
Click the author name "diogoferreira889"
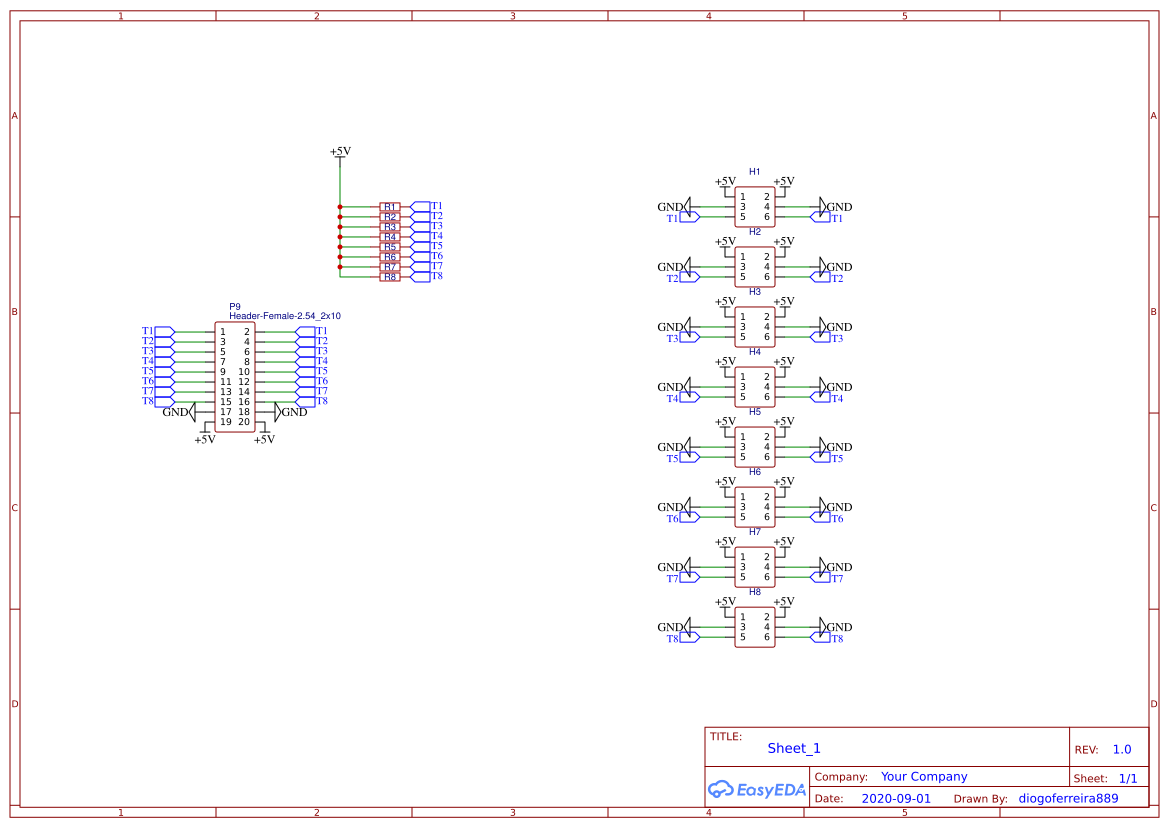pyautogui.click(x=1068, y=798)
